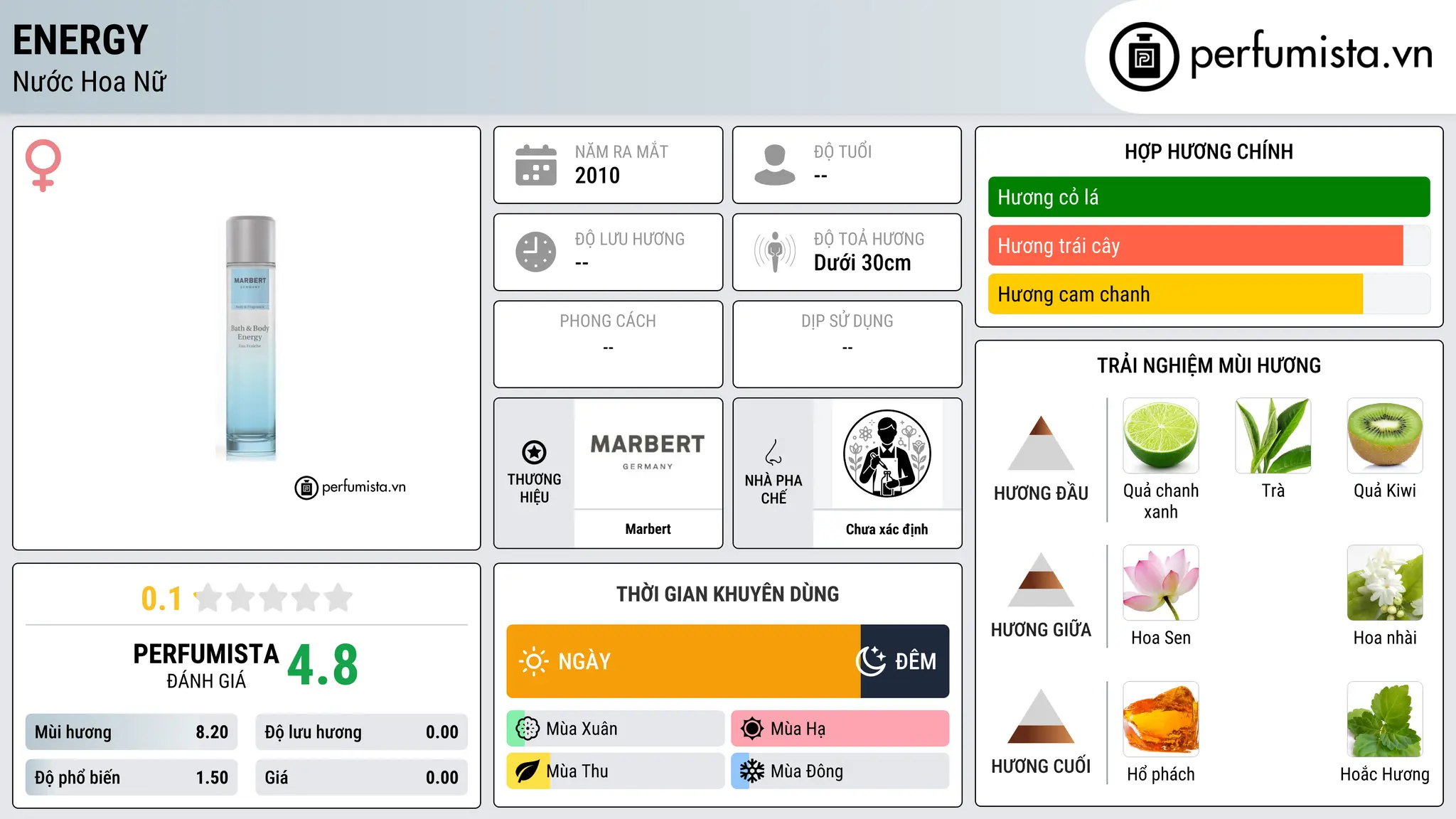Click the Hương Đầu label

point(1041,493)
